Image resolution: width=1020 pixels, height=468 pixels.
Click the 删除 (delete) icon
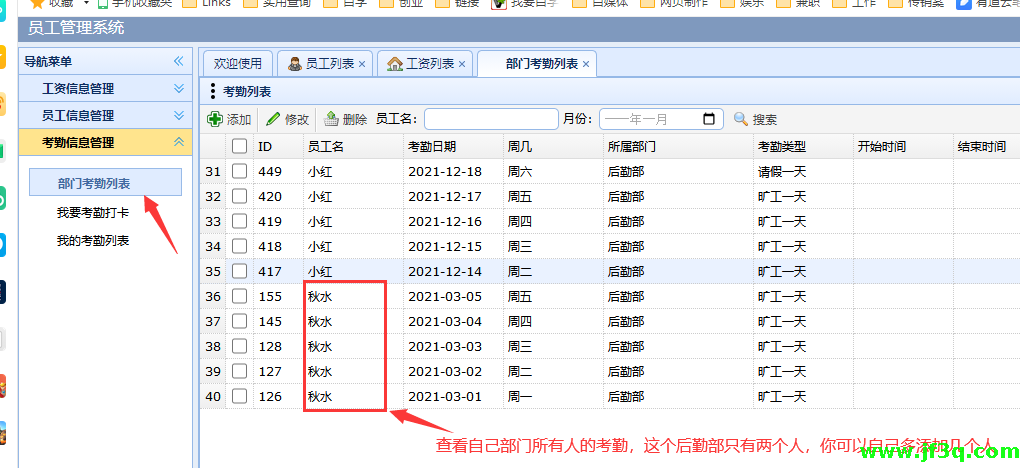pos(332,119)
